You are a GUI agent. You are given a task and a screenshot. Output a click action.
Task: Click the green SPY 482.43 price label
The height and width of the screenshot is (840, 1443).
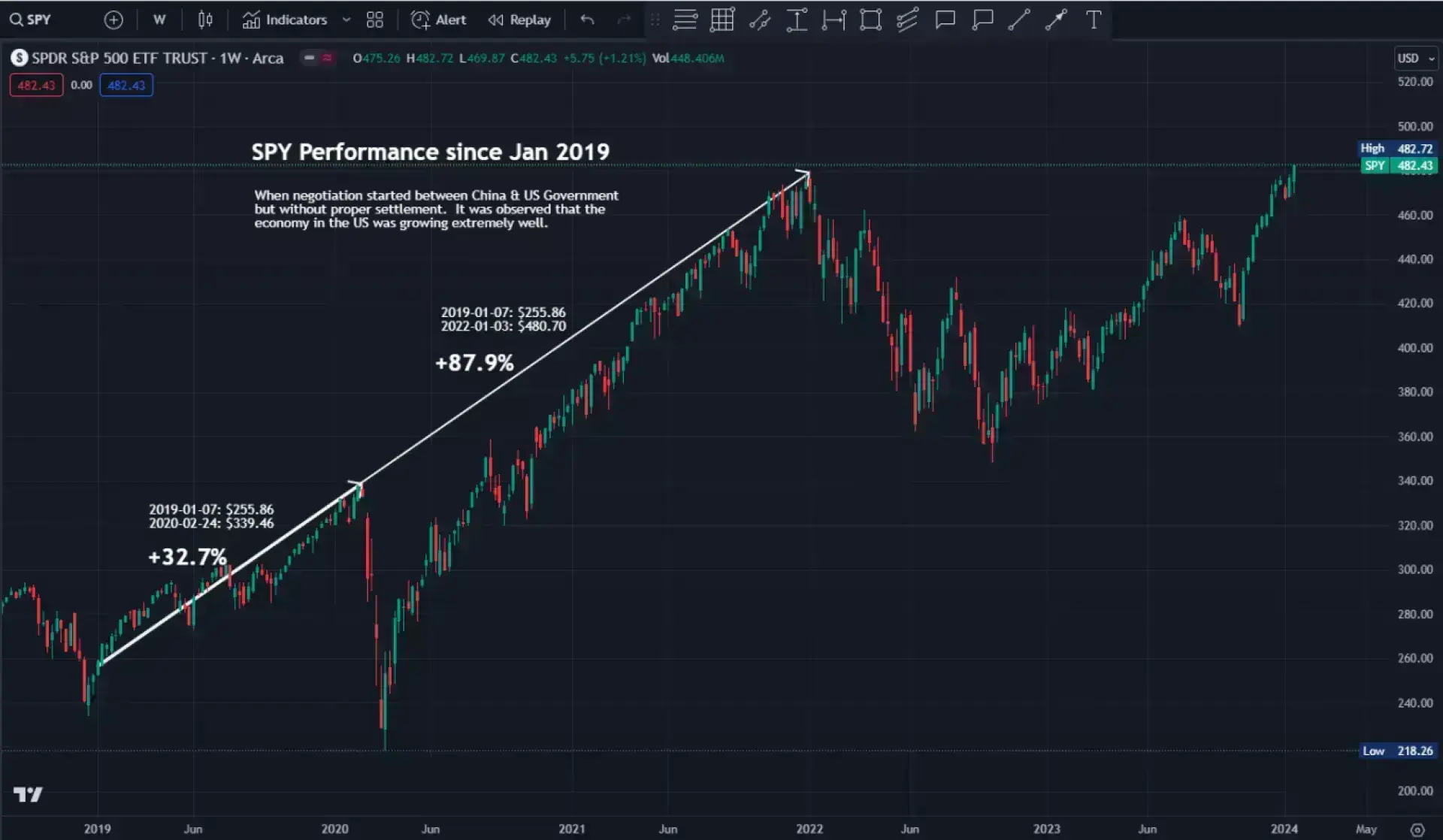pos(1399,165)
